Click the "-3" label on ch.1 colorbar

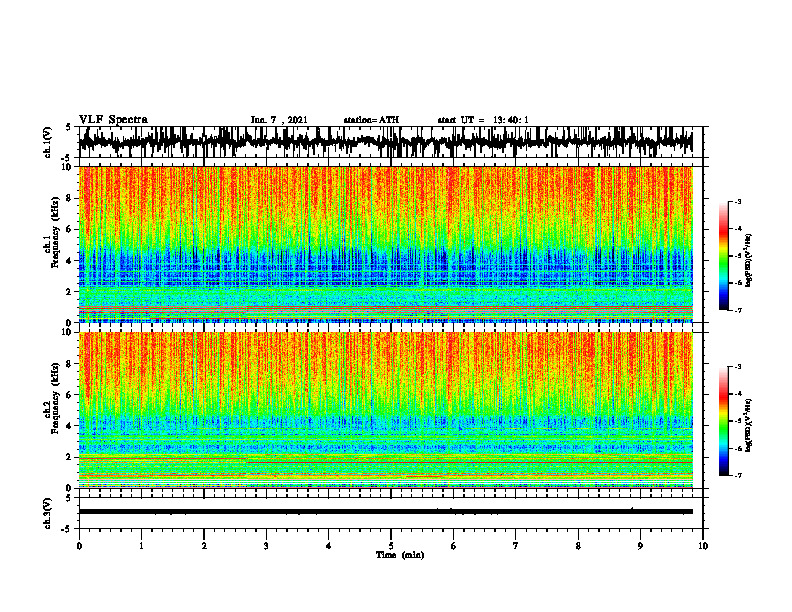pos(738,202)
